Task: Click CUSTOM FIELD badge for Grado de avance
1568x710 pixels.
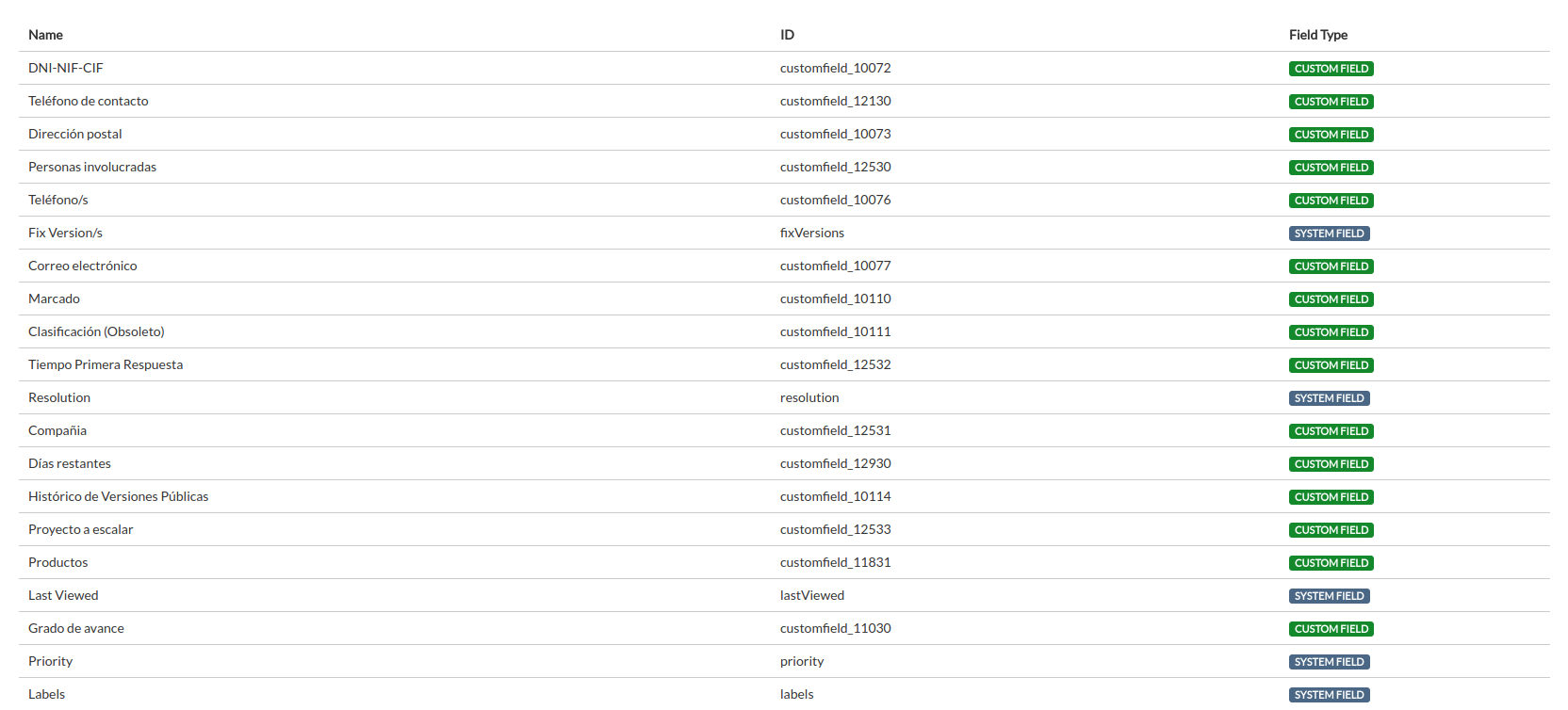Action: (1331, 629)
